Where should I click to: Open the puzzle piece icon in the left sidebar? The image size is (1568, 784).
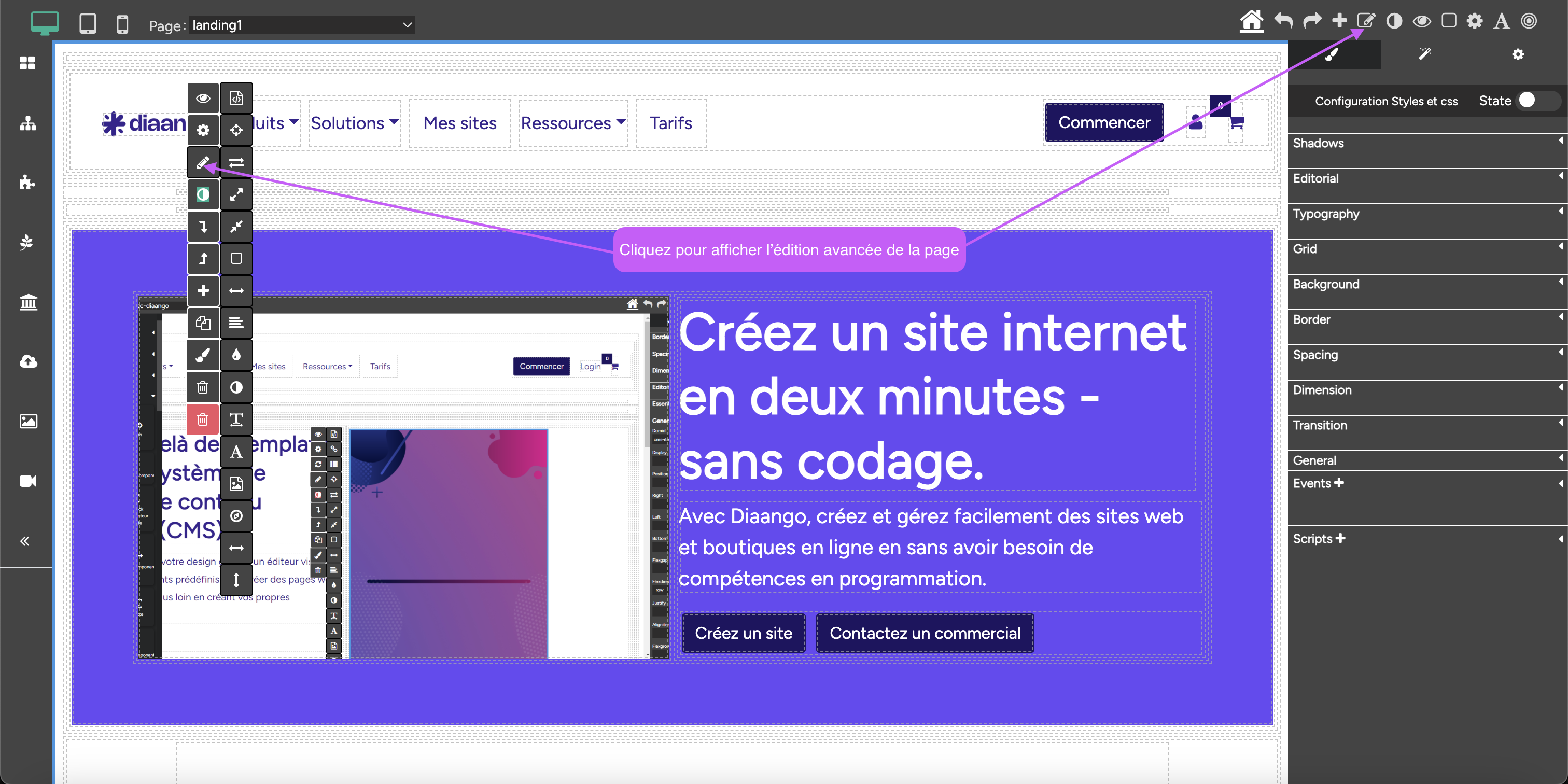(x=27, y=182)
